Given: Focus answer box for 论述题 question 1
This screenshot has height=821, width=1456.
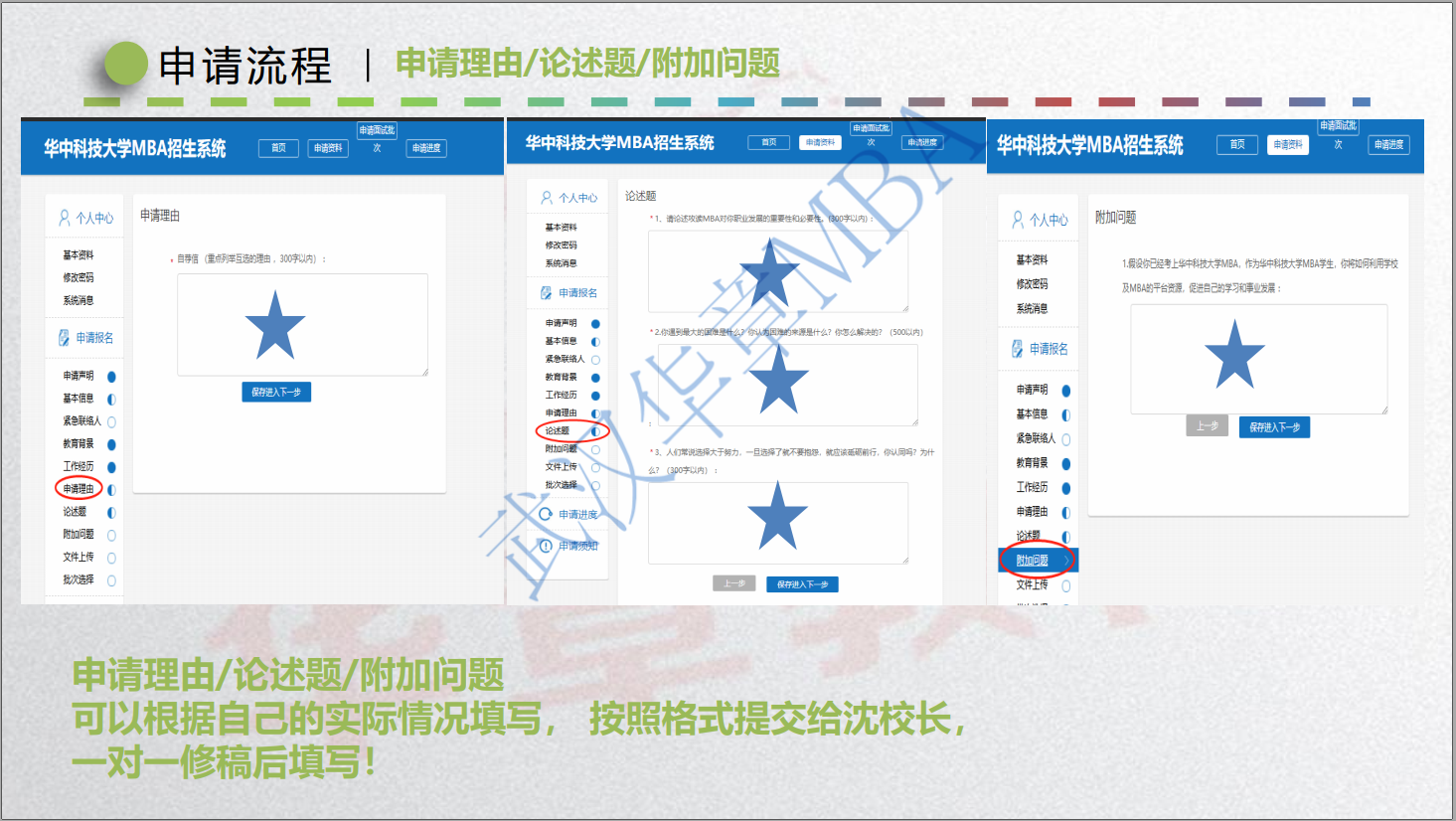Looking at the screenshot, I should [778, 271].
